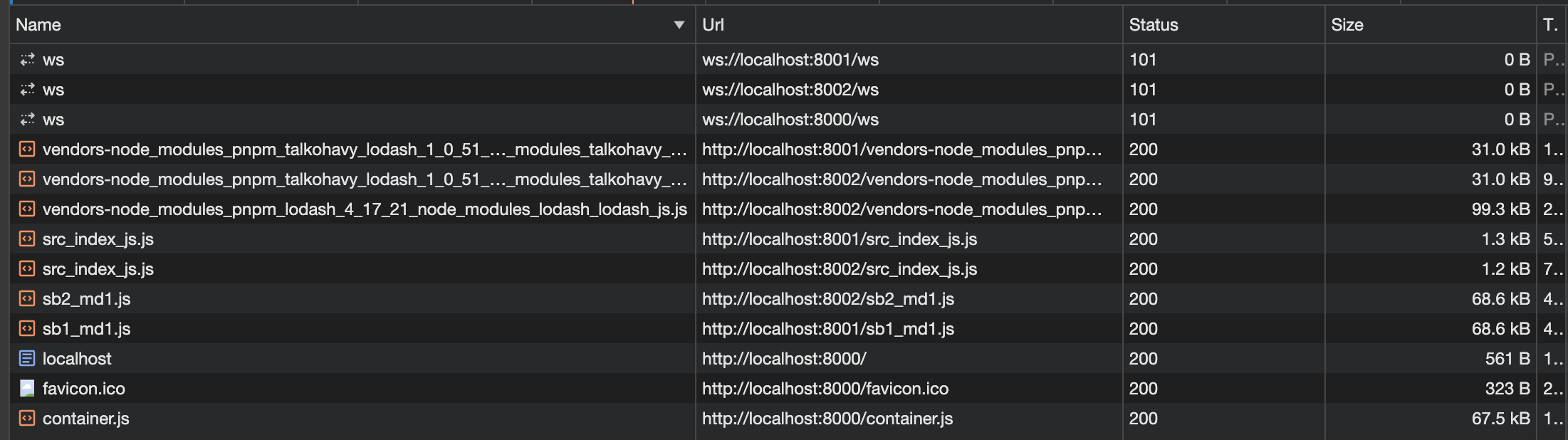This screenshot has width=1568, height=440.
Task: Toggle the sort arrow in Name column header
Action: pyautogui.click(x=679, y=25)
